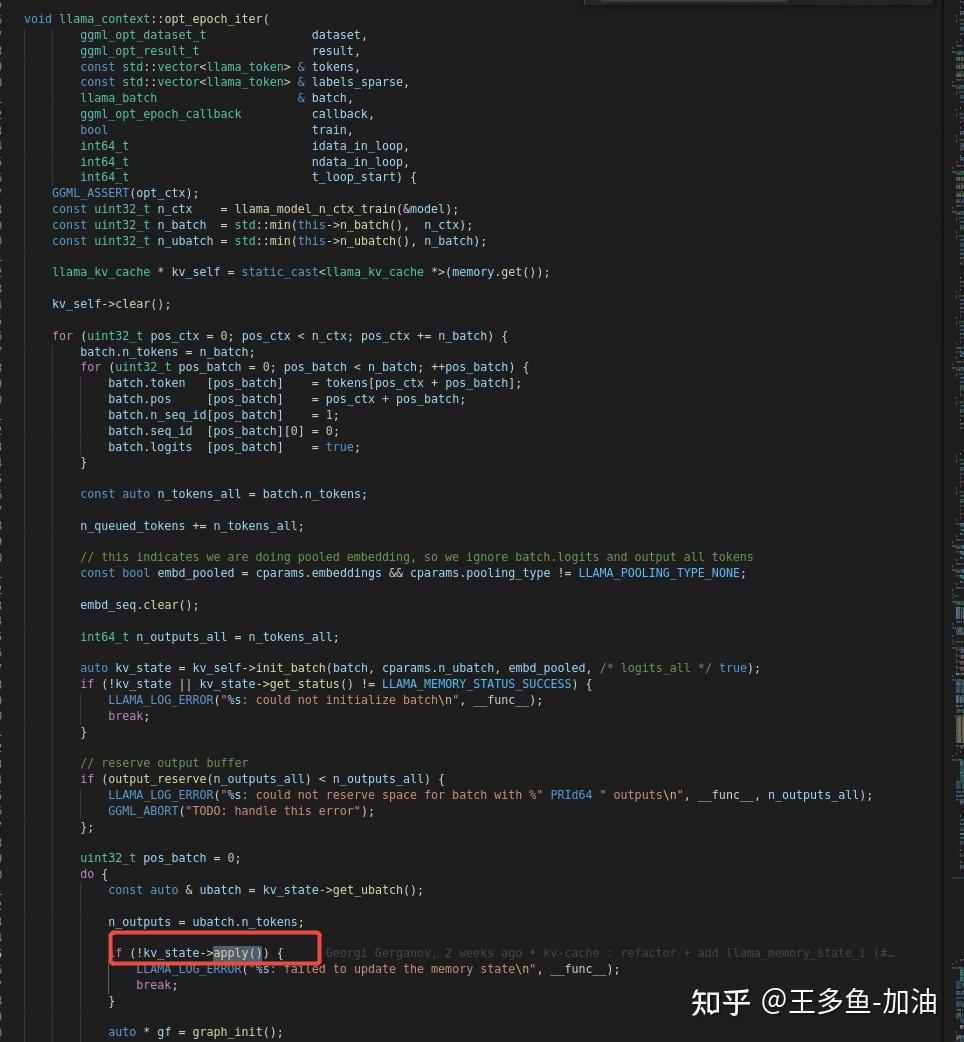
Task: Click the PRId64 format macro
Action: point(571,794)
